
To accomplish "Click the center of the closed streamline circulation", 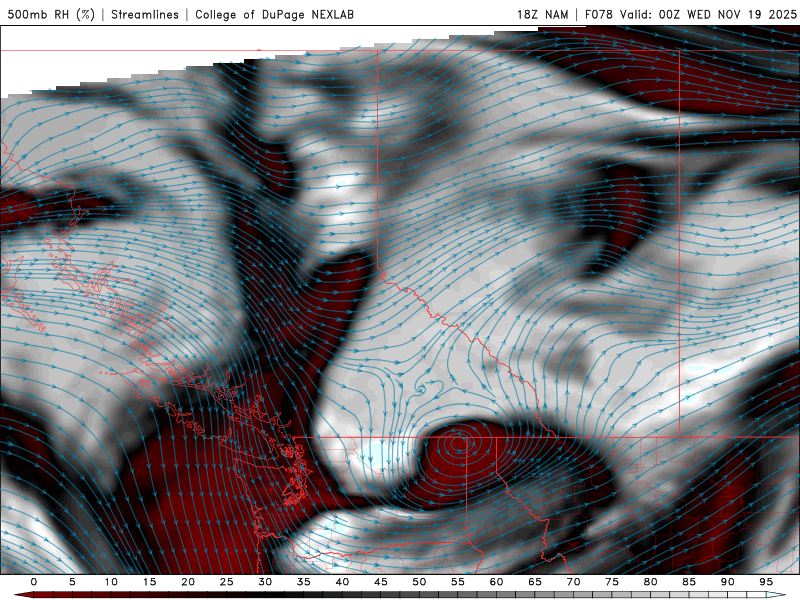I will 458,443.
